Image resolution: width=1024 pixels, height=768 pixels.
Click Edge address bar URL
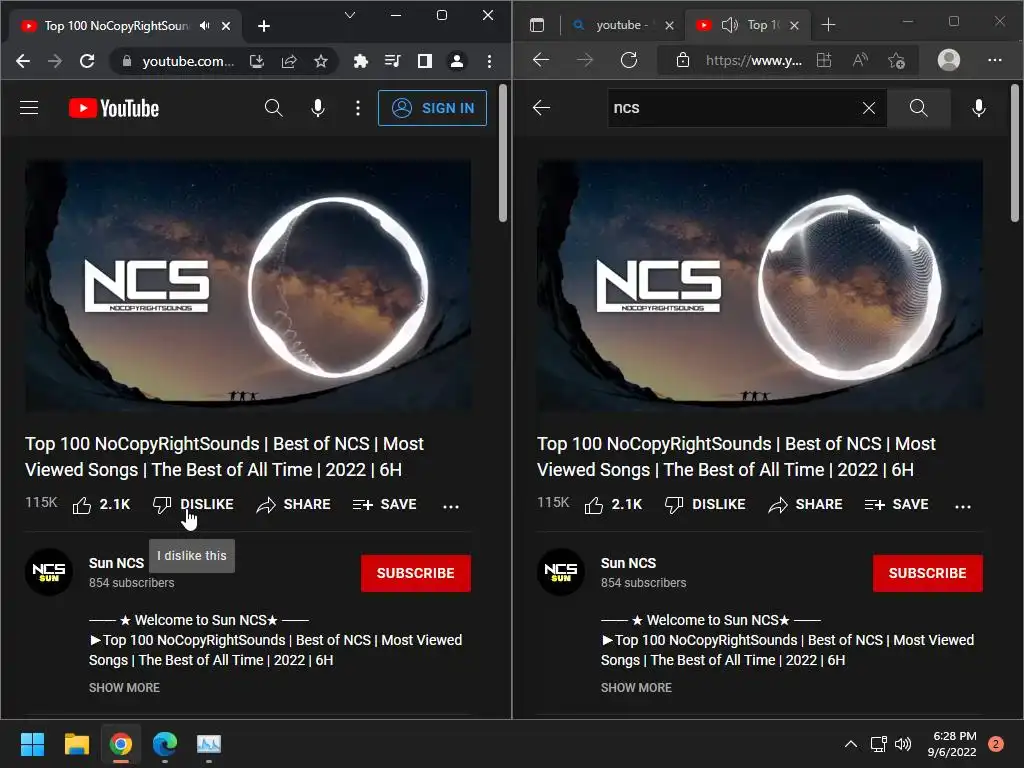(754, 61)
